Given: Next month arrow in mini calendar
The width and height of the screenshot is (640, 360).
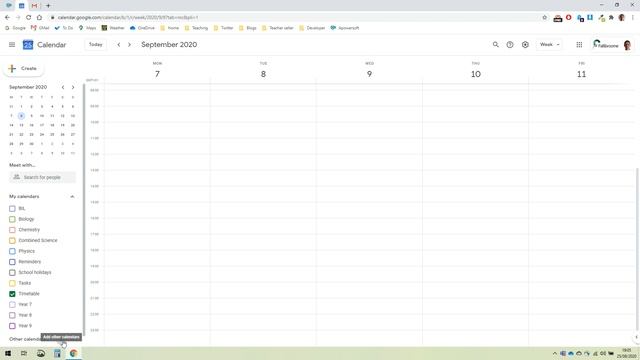Looking at the screenshot, I should 73,87.
